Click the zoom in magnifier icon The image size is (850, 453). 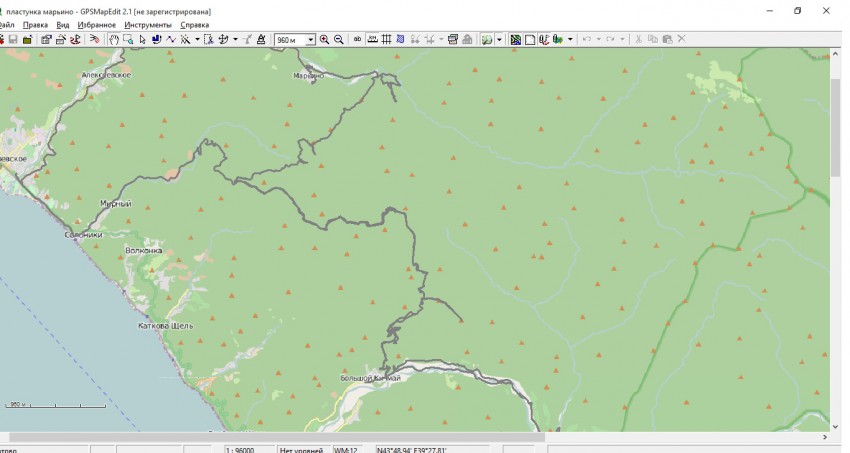[325, 40]
